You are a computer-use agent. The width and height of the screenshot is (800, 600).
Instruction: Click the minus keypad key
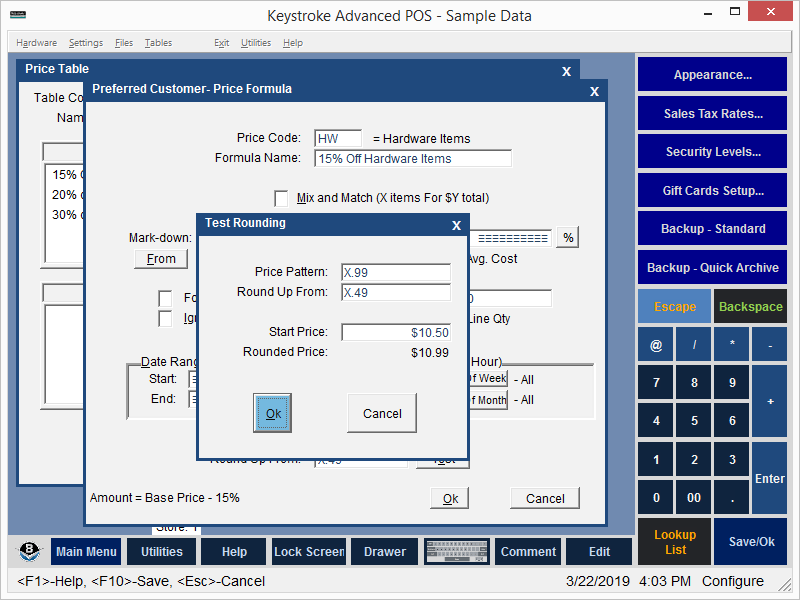point(770,344)
